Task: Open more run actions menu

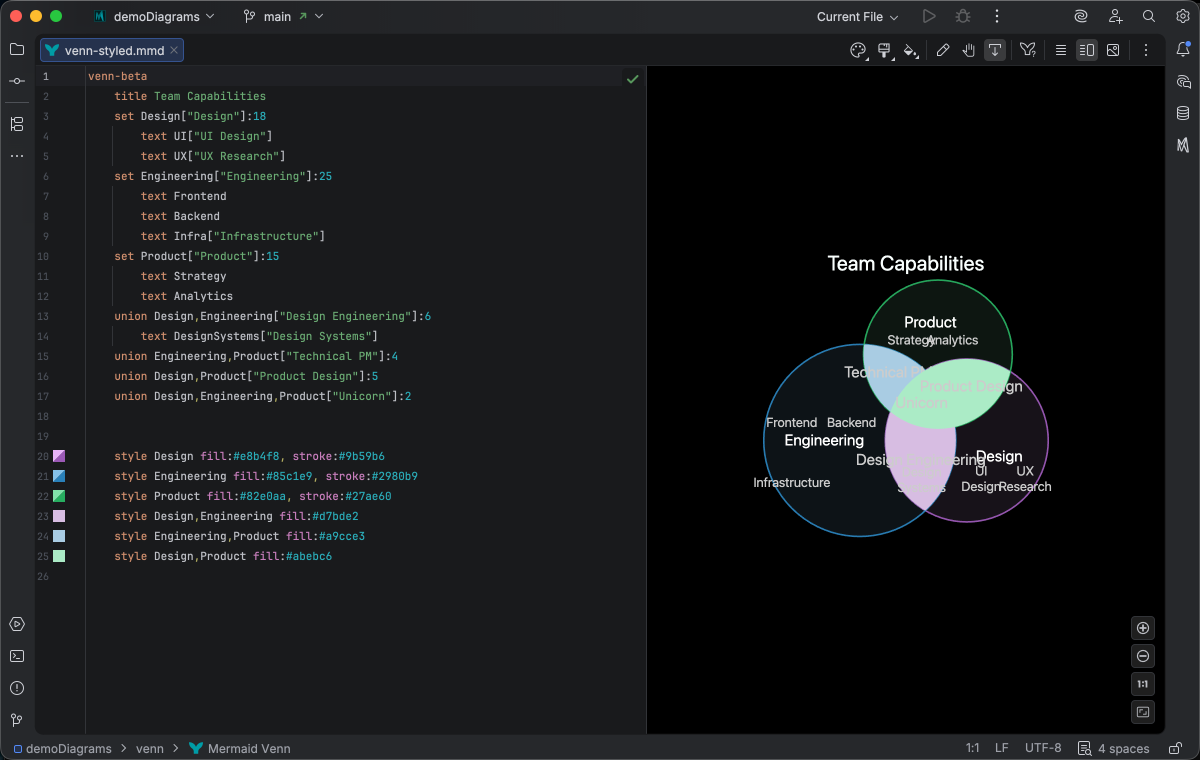Action: coord(997,16)
